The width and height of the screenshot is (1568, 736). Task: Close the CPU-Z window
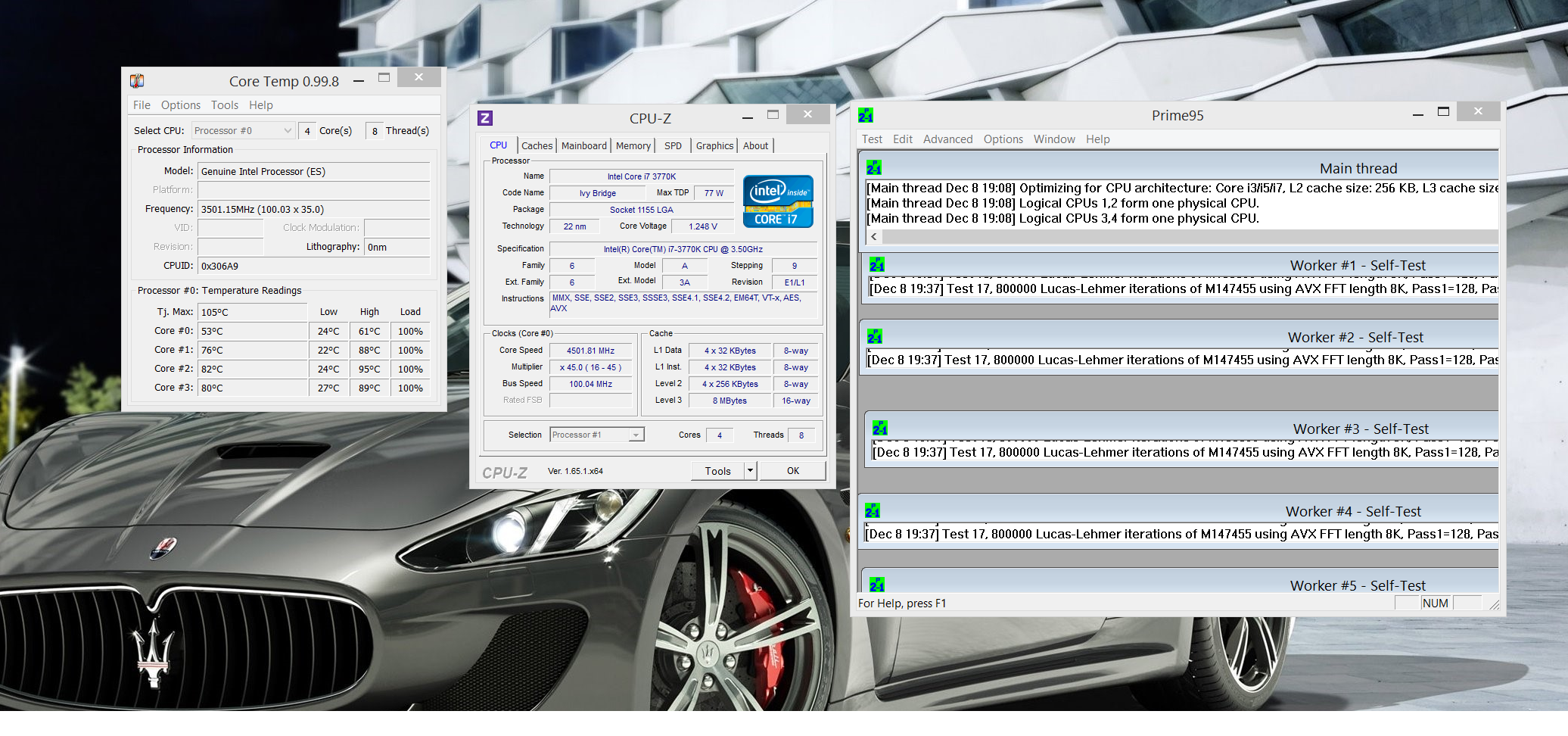[807, 114]
